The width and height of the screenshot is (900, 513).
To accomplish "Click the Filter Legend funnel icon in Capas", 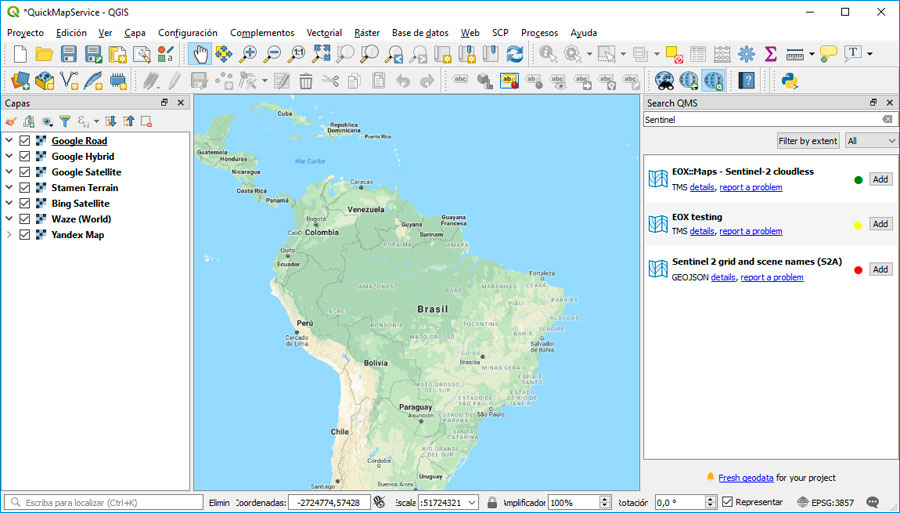I will tap(65, 122).
